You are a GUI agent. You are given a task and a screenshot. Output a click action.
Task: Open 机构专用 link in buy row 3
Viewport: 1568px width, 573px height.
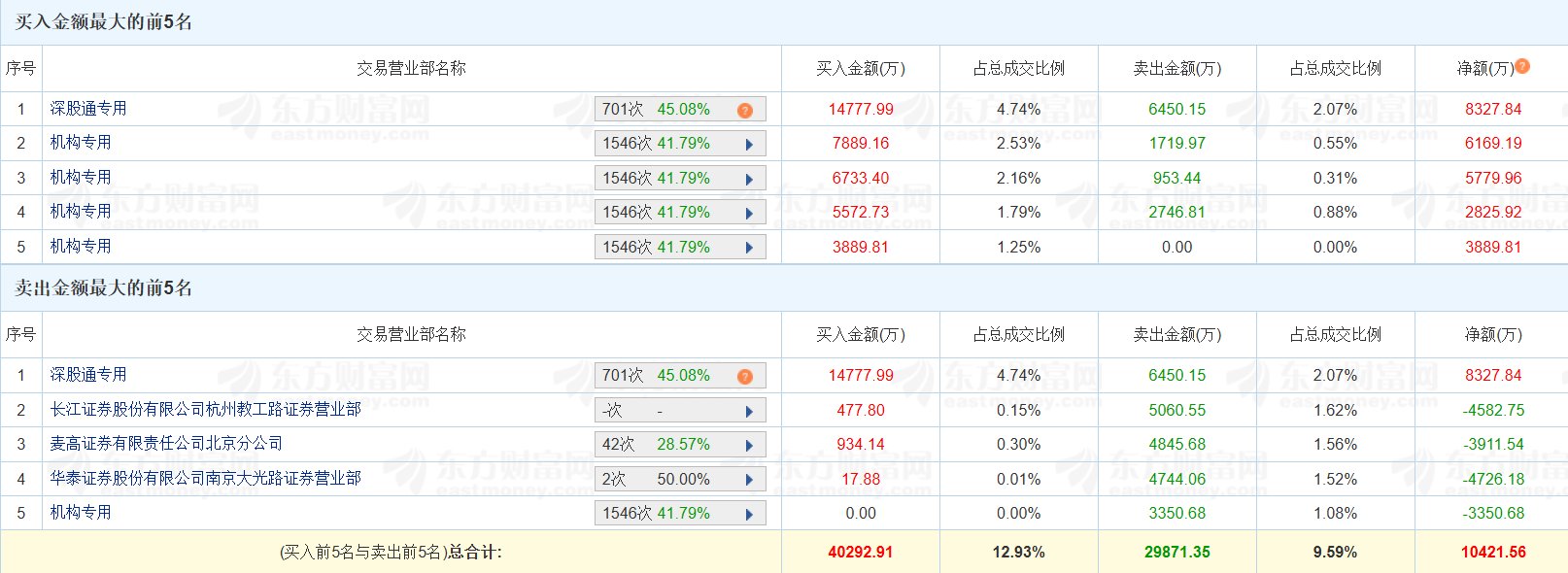coord(81,178)
